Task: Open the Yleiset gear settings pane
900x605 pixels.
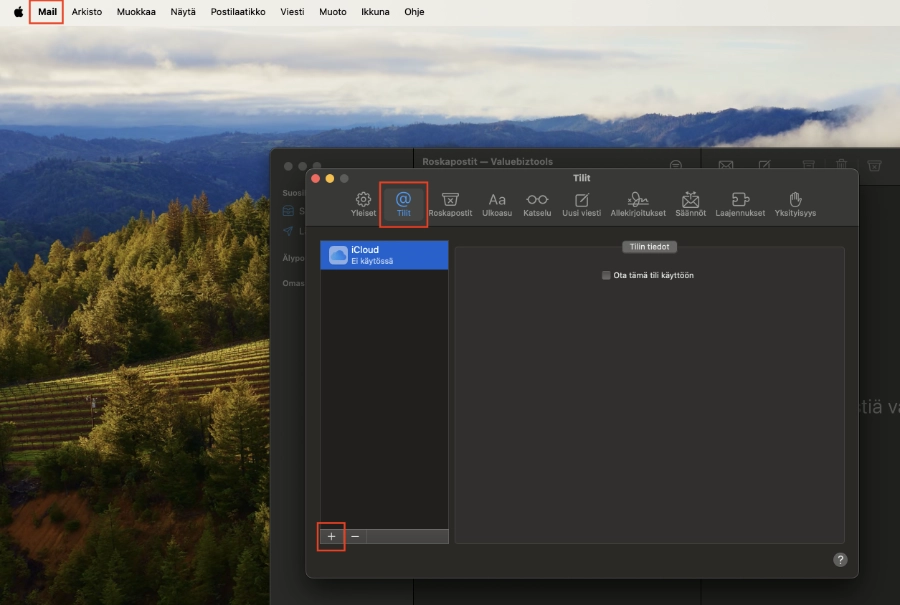Action: [363, 204]
